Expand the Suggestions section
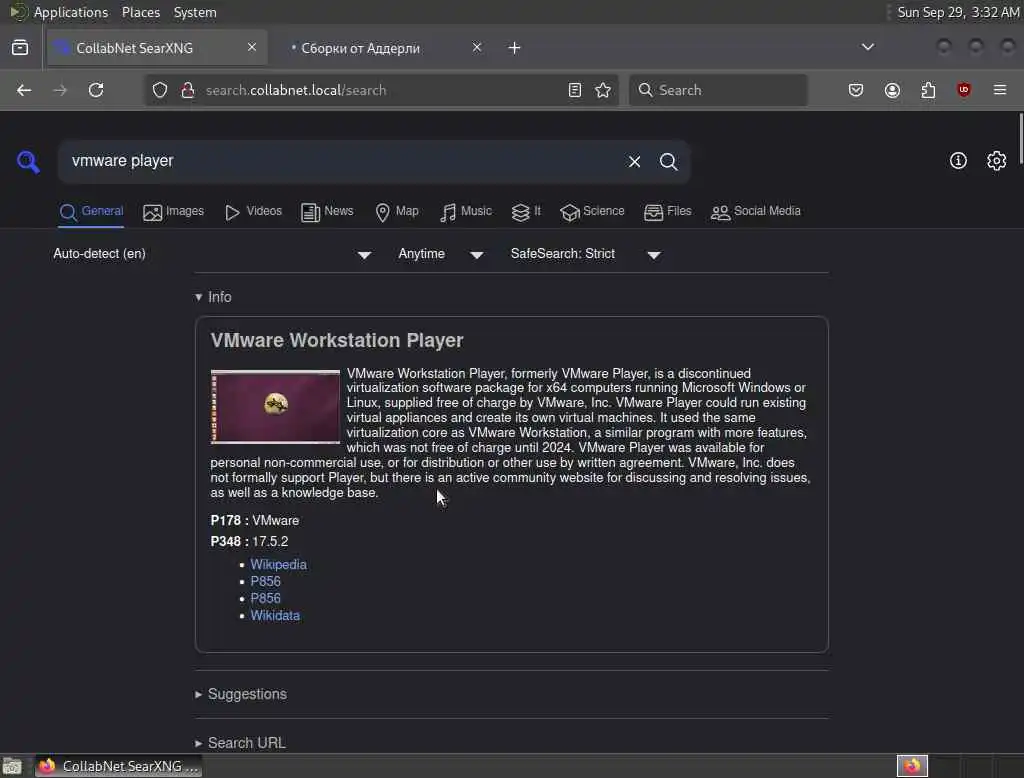Viewport: 1024px width, 778px height. [241, 694]
